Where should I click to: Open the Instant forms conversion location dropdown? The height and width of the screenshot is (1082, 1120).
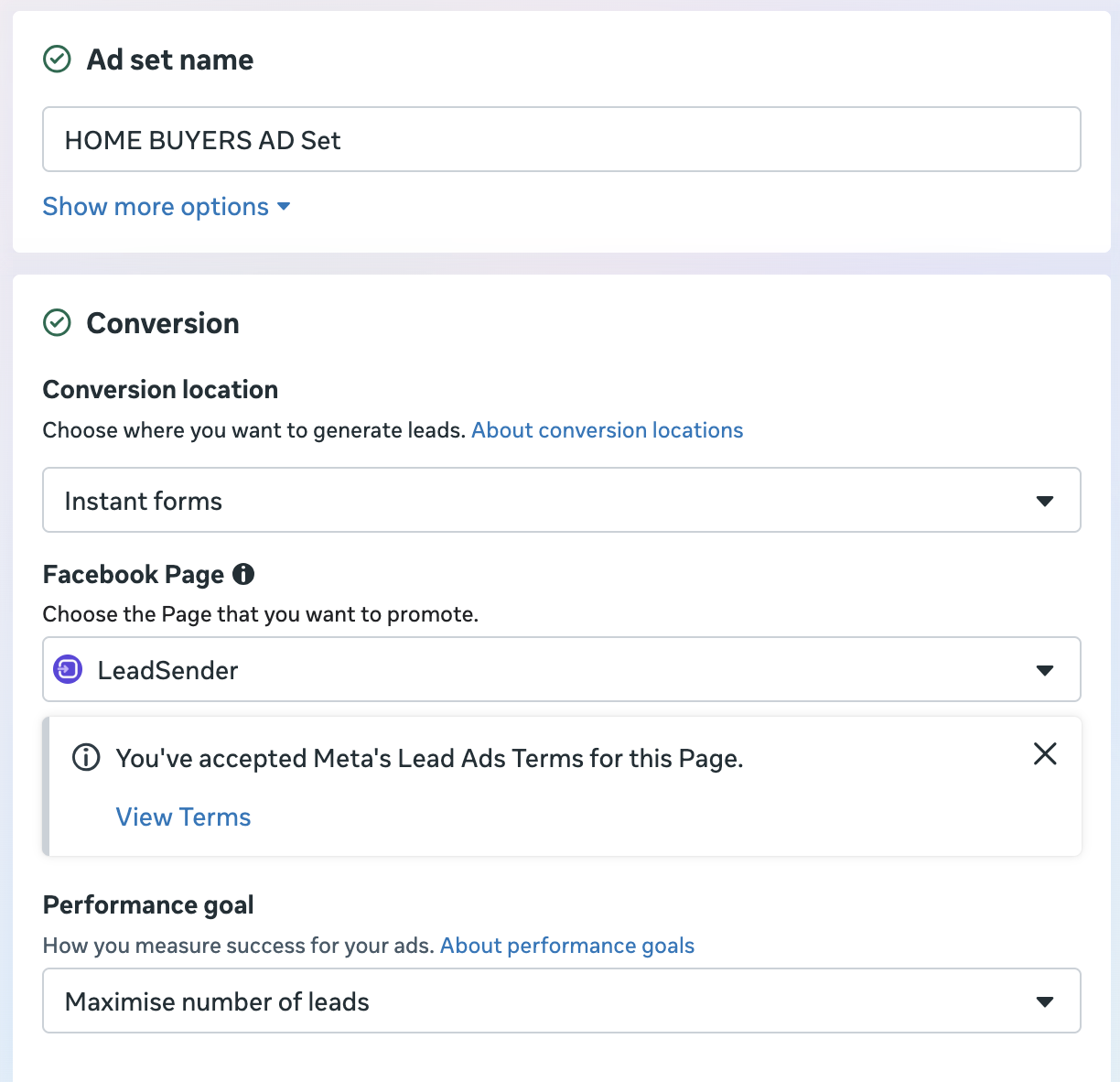[x=562, y=500]
